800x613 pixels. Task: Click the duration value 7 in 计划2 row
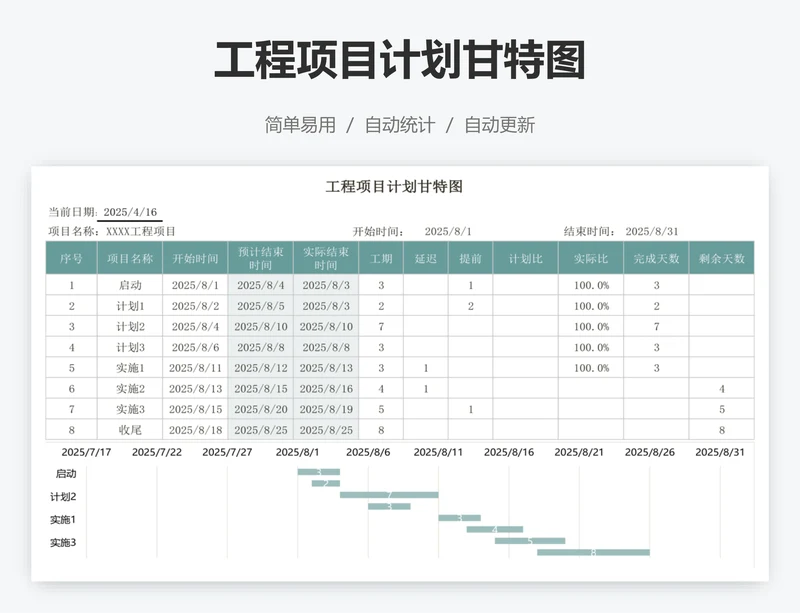tap(381, 327)
